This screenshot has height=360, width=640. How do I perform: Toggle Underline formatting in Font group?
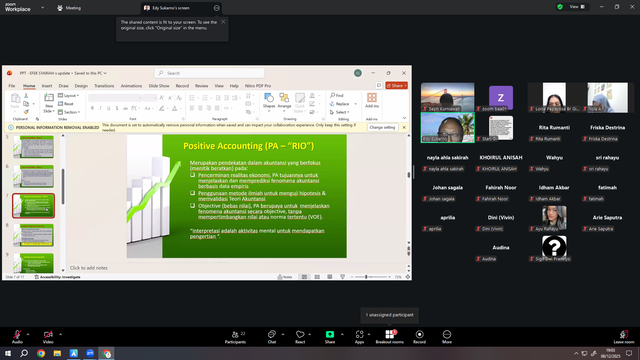pos(109,108)
